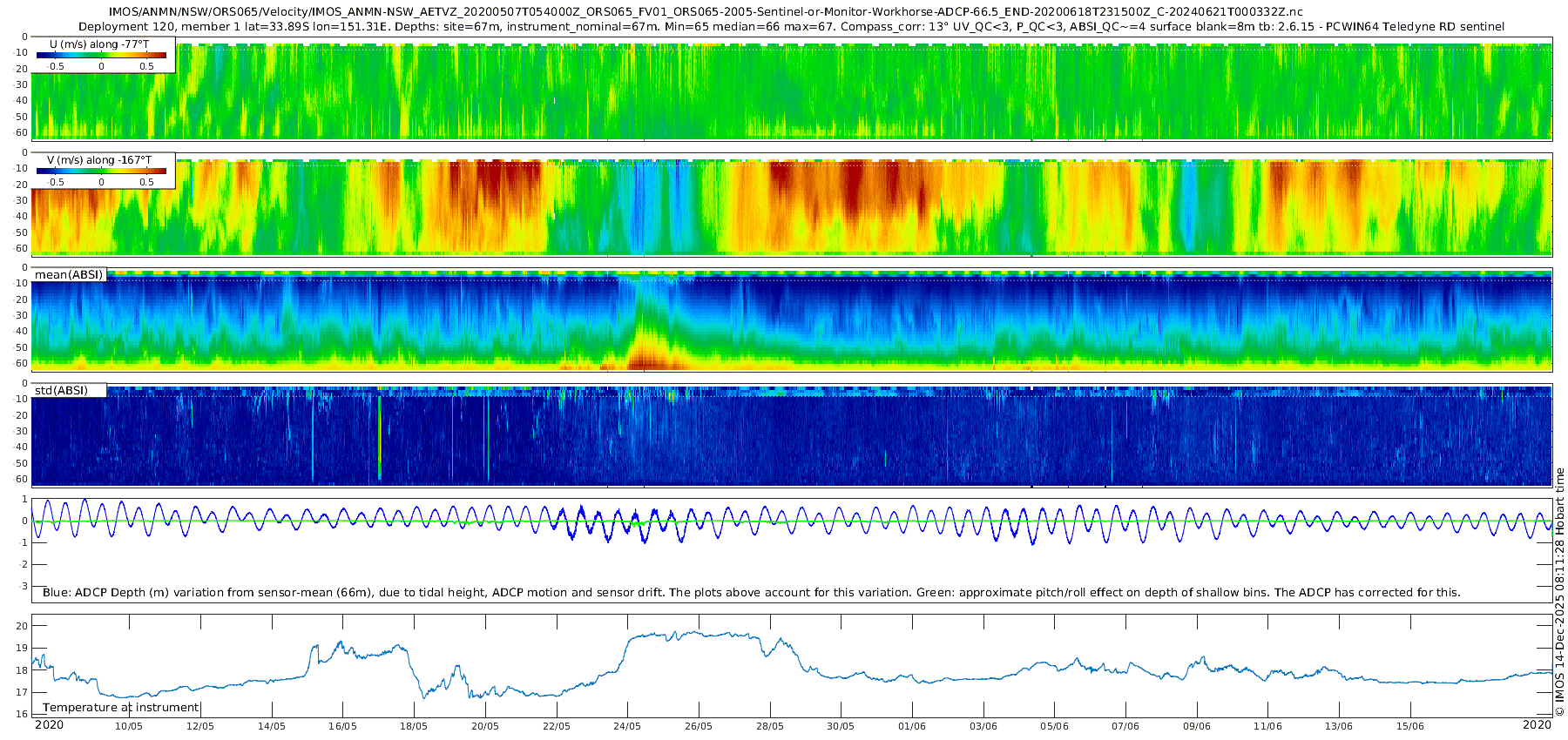Screen dimensions: 1568x740
Task: Select the 10/05 date tick label
Action: 129,726
